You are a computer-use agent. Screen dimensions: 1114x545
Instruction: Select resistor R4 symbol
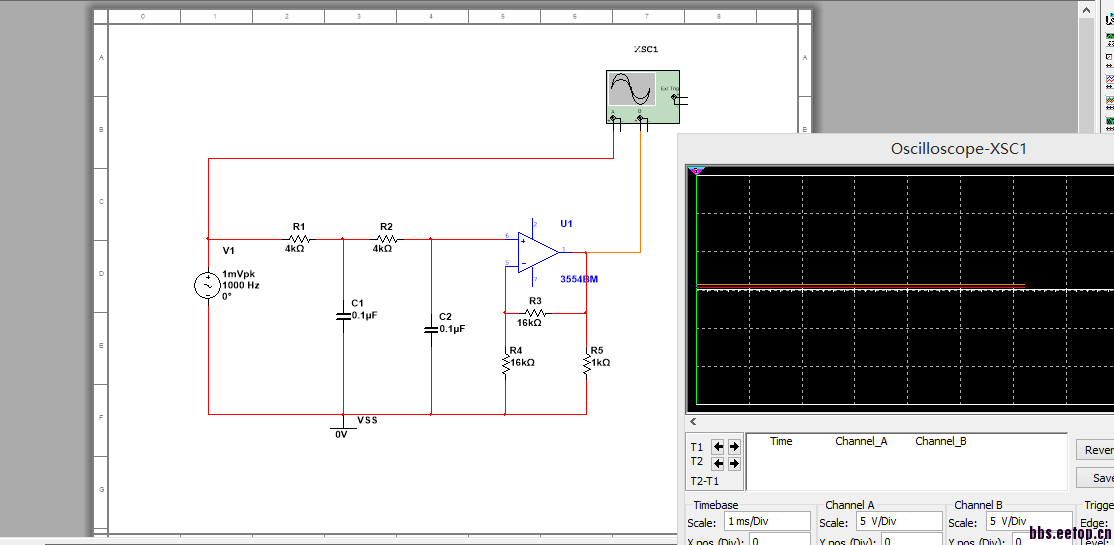(506, 365)
